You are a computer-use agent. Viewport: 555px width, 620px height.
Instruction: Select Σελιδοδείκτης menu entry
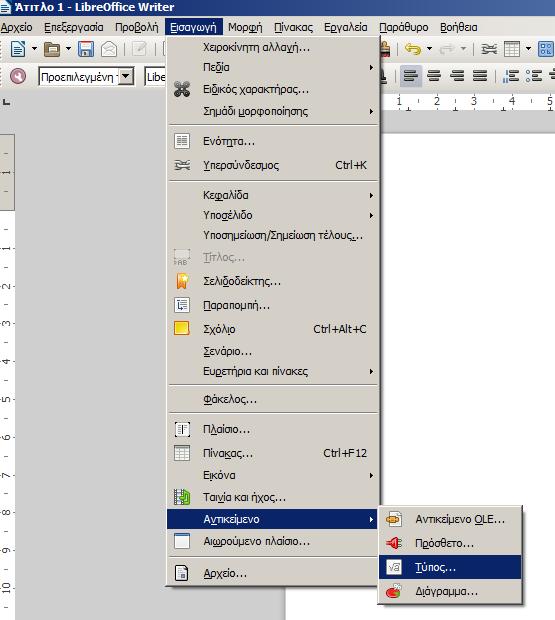click(273, 282)
